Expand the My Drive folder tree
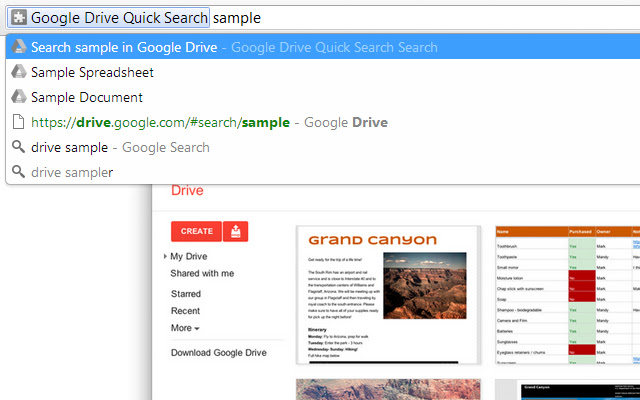Image resolution: width=640 pixels, height=400 pixels. pyautogui.click(x=165, y=257)
